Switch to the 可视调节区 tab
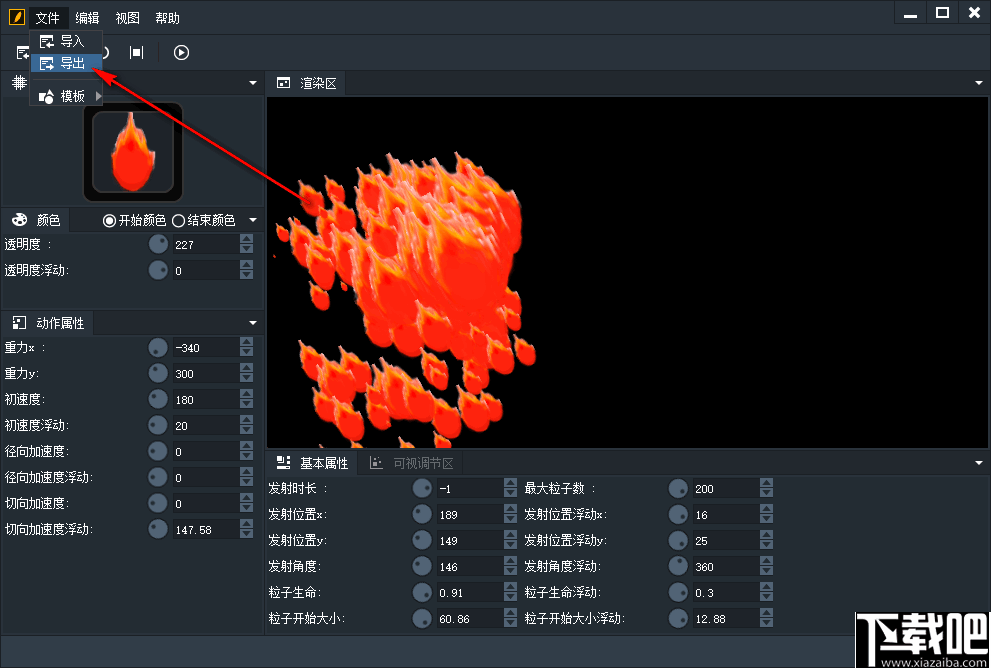The height and width of the screenshot is (668, 991). click(x=411, y=463)
